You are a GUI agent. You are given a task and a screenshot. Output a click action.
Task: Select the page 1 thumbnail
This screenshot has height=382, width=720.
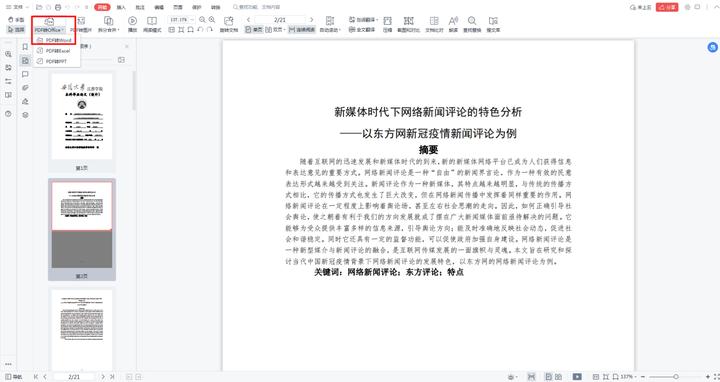pyautogui.click(x=82, y=117)
